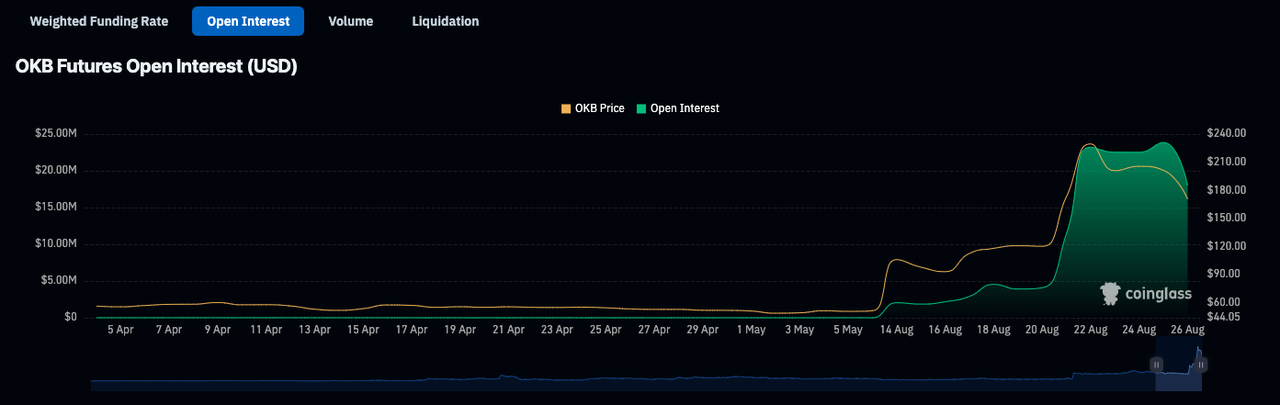Open the Volume tab
Screen dimensions: 1280x405
[350, 21]
